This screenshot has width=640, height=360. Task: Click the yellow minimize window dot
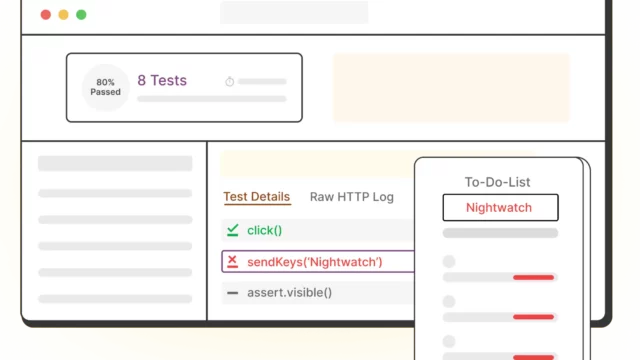click(x=63, y=15)
